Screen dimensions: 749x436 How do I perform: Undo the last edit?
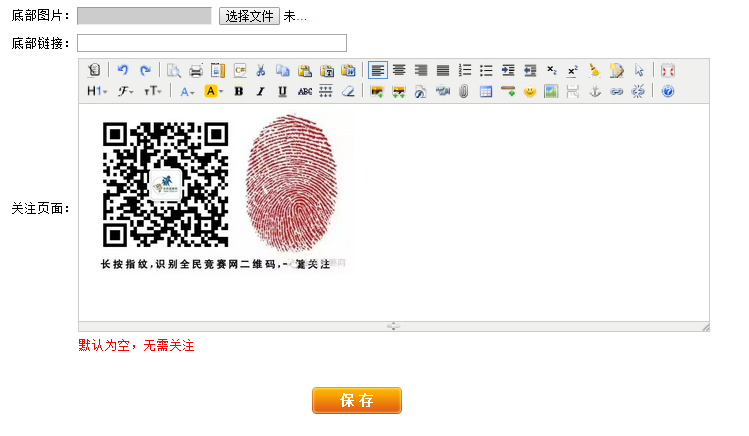[x=122, y=70]
